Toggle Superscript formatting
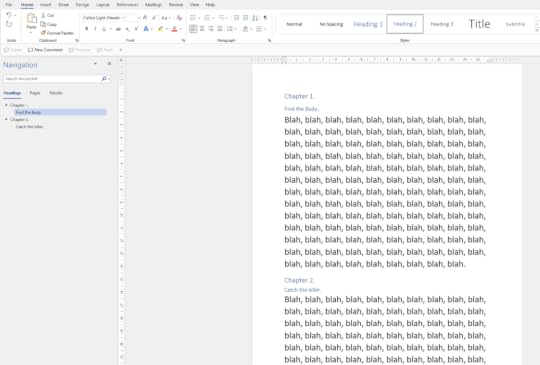 coord(136,29)
